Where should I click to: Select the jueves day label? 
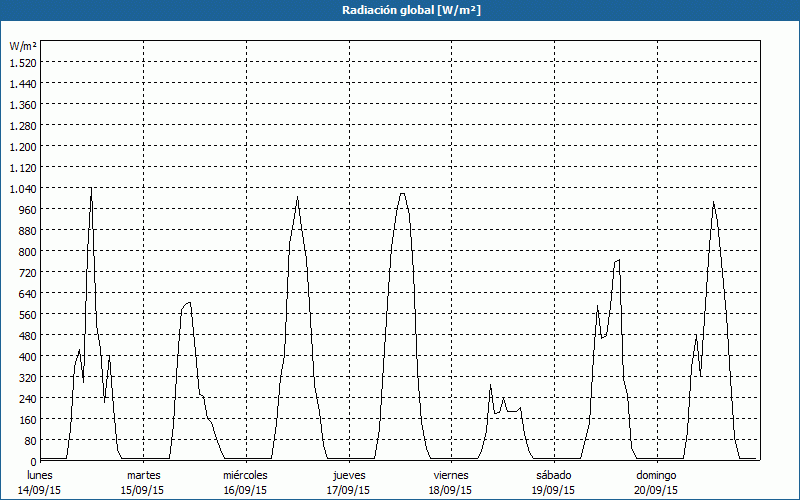pos(348,475)
